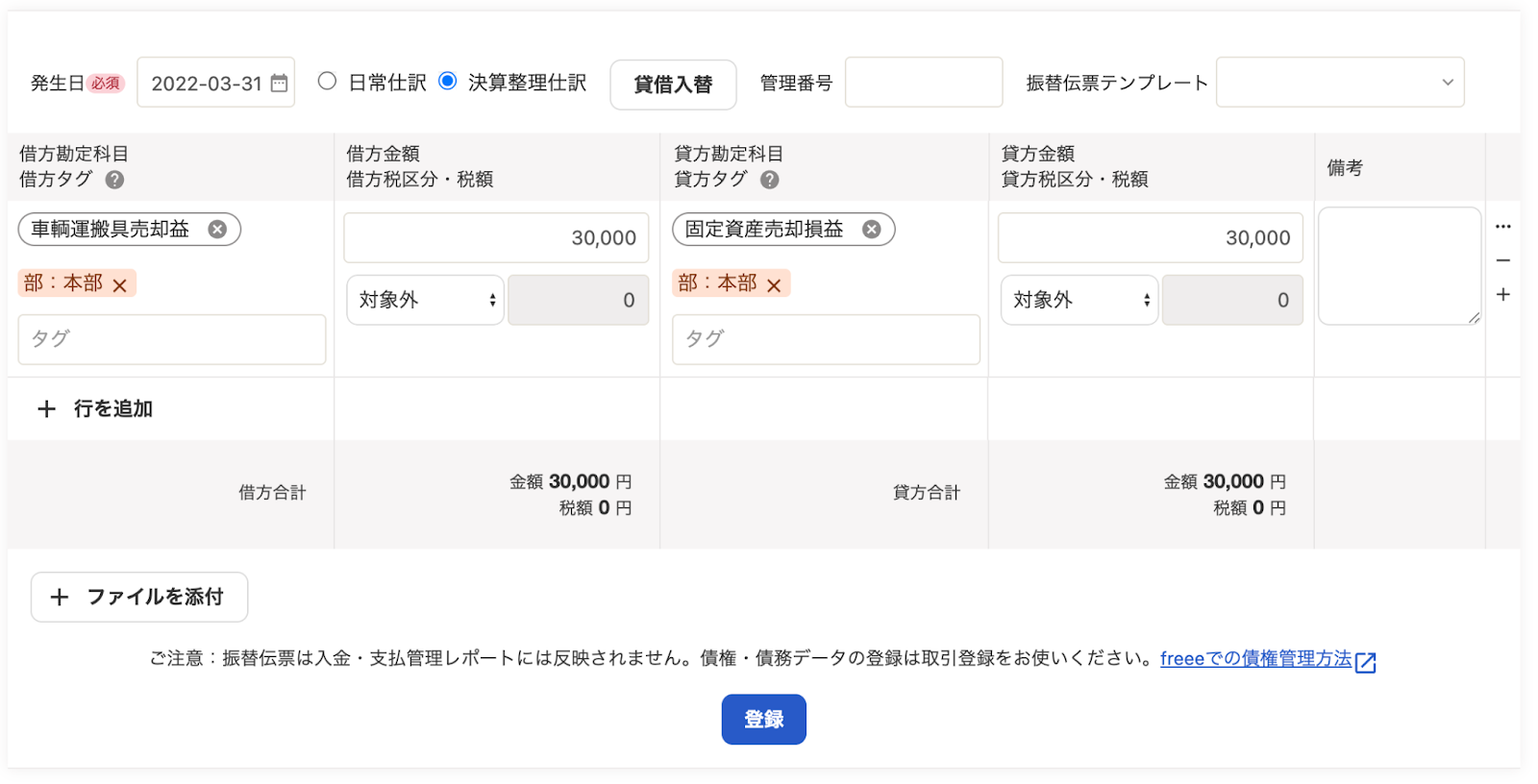Open freeeでの債権管理方法 link
The image size is (1538, 784).
(1255, 659)
